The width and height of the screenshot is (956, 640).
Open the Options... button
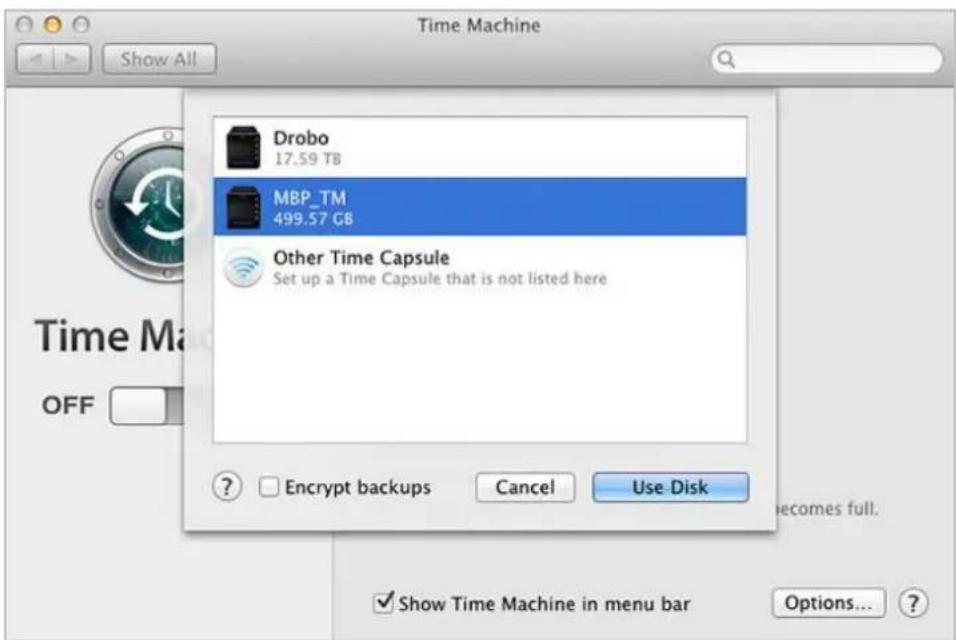tap(828, 603)
